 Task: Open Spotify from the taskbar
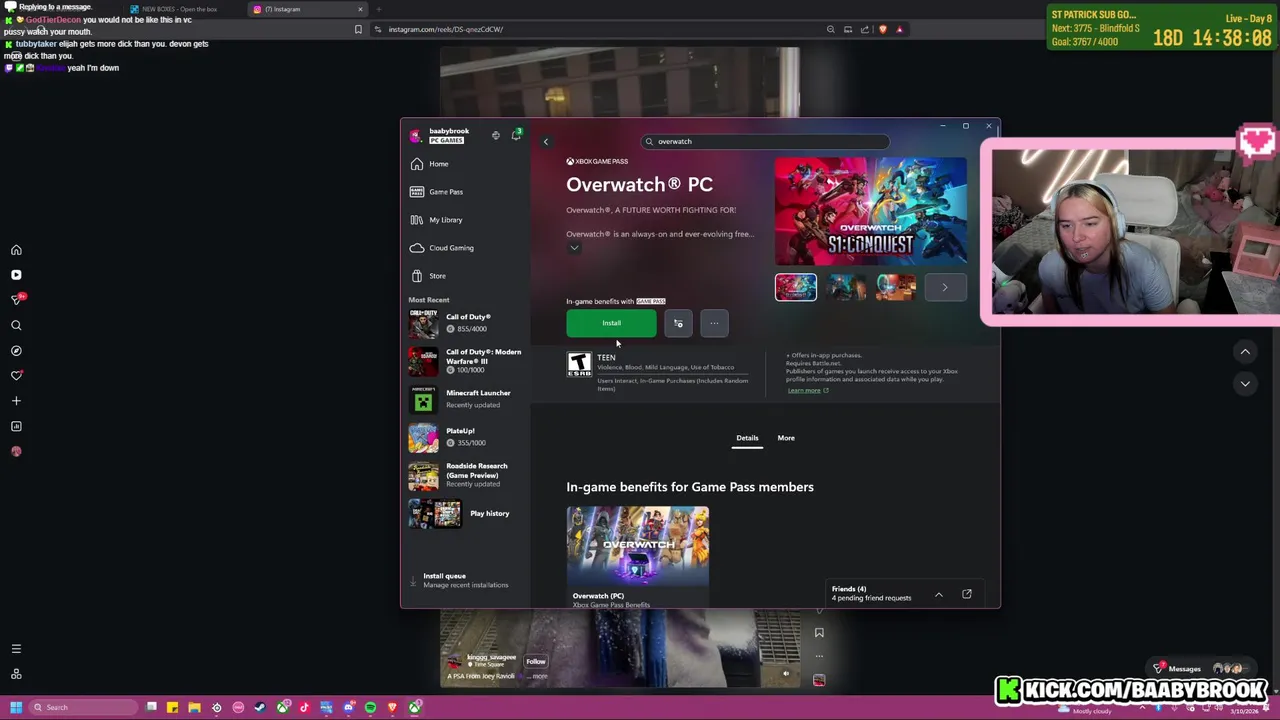click(370, 708)
